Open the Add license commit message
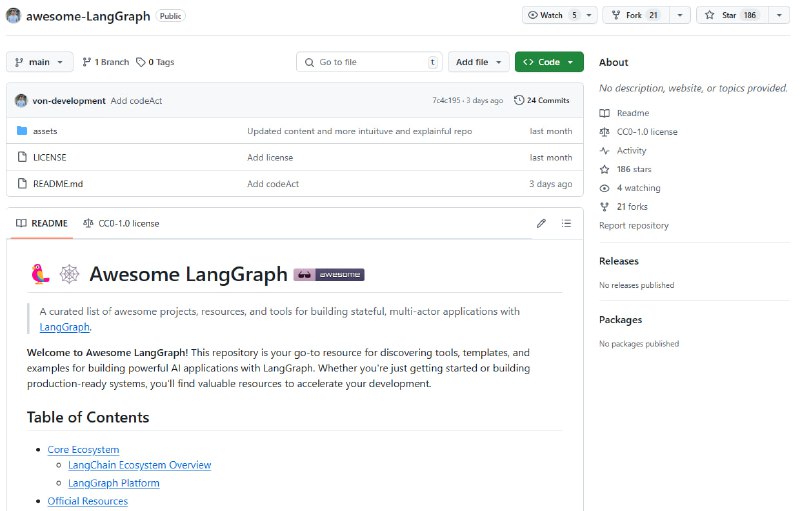The height and width of the screenshot is (511, 800). (270, 158)
